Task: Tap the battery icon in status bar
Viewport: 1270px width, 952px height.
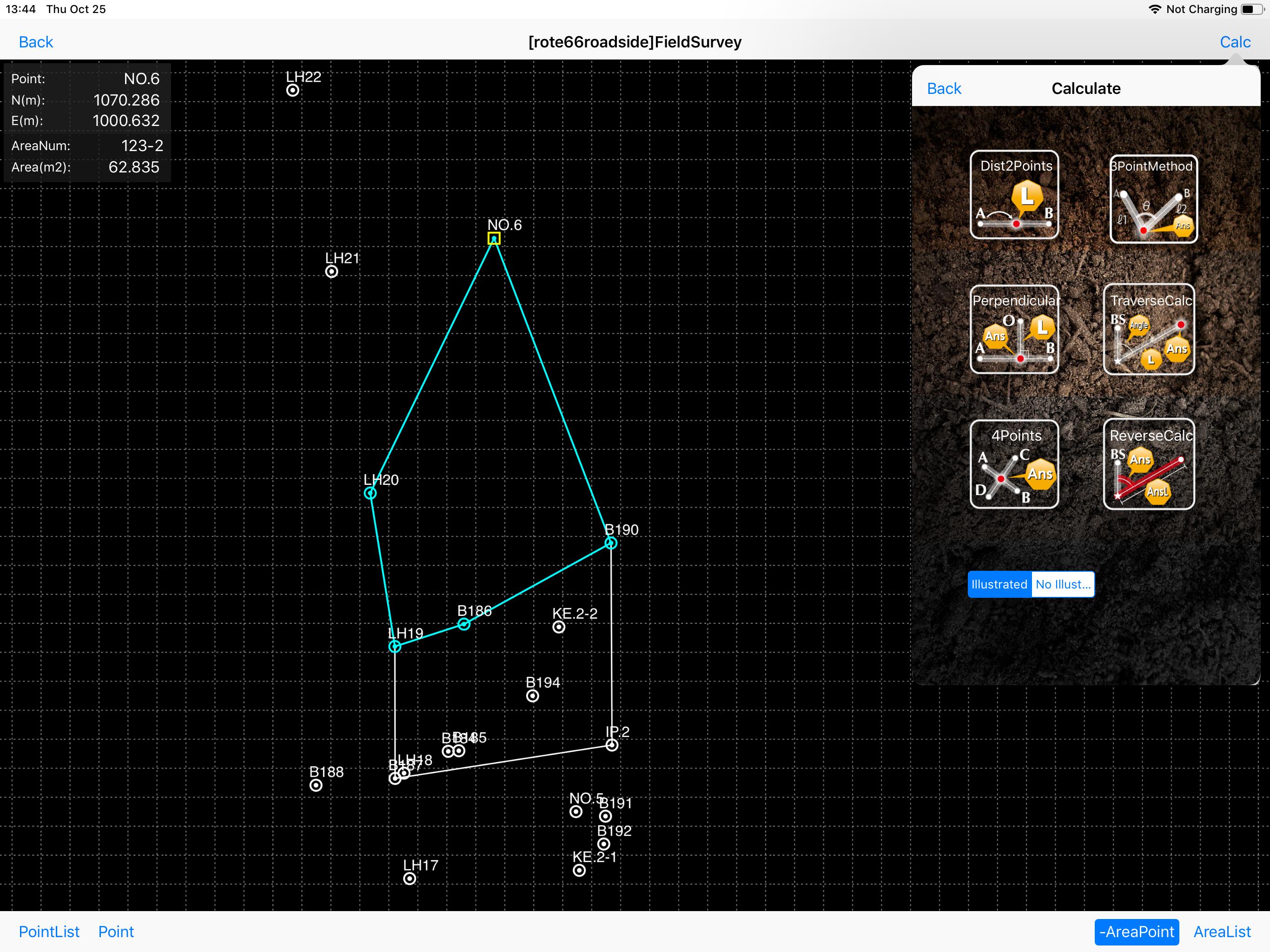Action: click(x=1252, y=9)
